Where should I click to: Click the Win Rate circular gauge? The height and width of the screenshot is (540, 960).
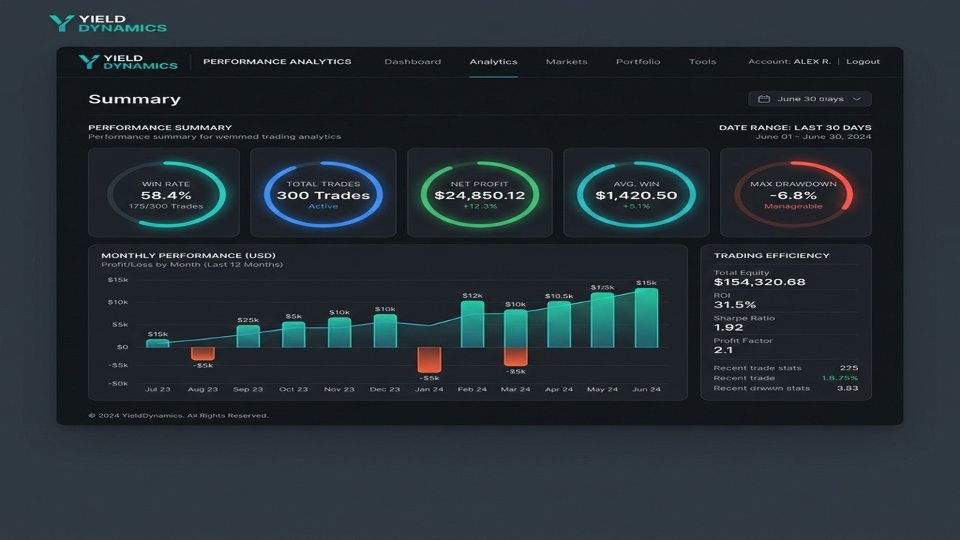pos(167,195)
